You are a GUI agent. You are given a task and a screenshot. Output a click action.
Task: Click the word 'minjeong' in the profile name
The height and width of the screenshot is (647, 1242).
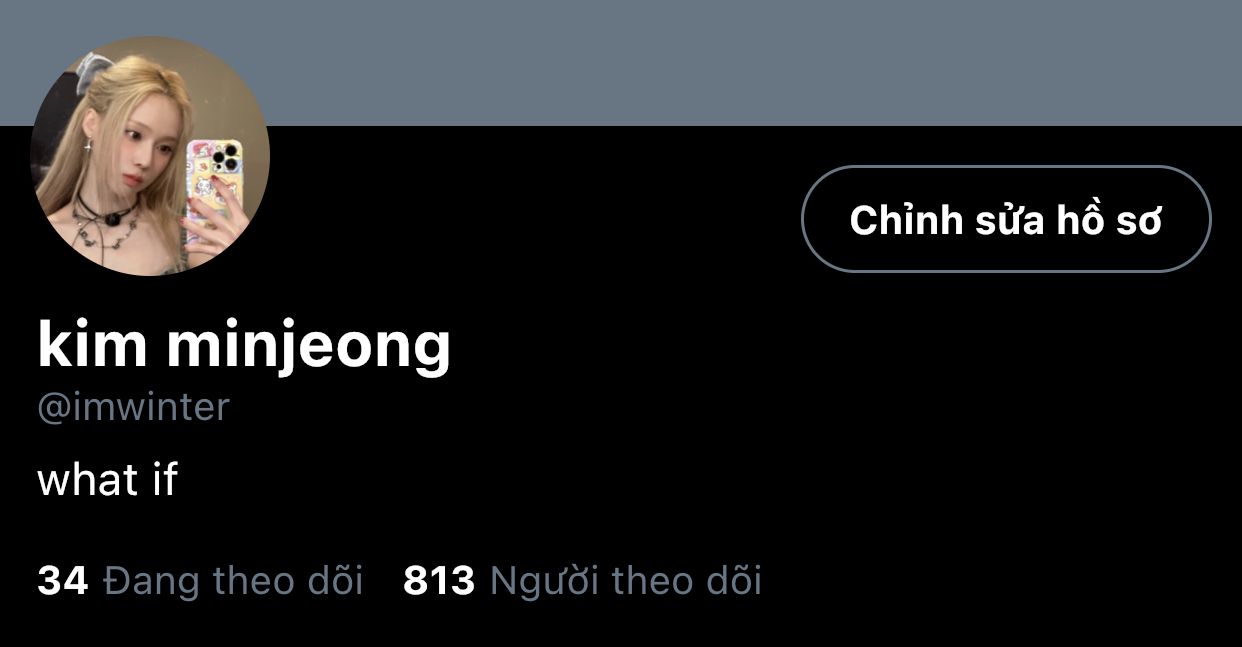(x=309, y=346)
